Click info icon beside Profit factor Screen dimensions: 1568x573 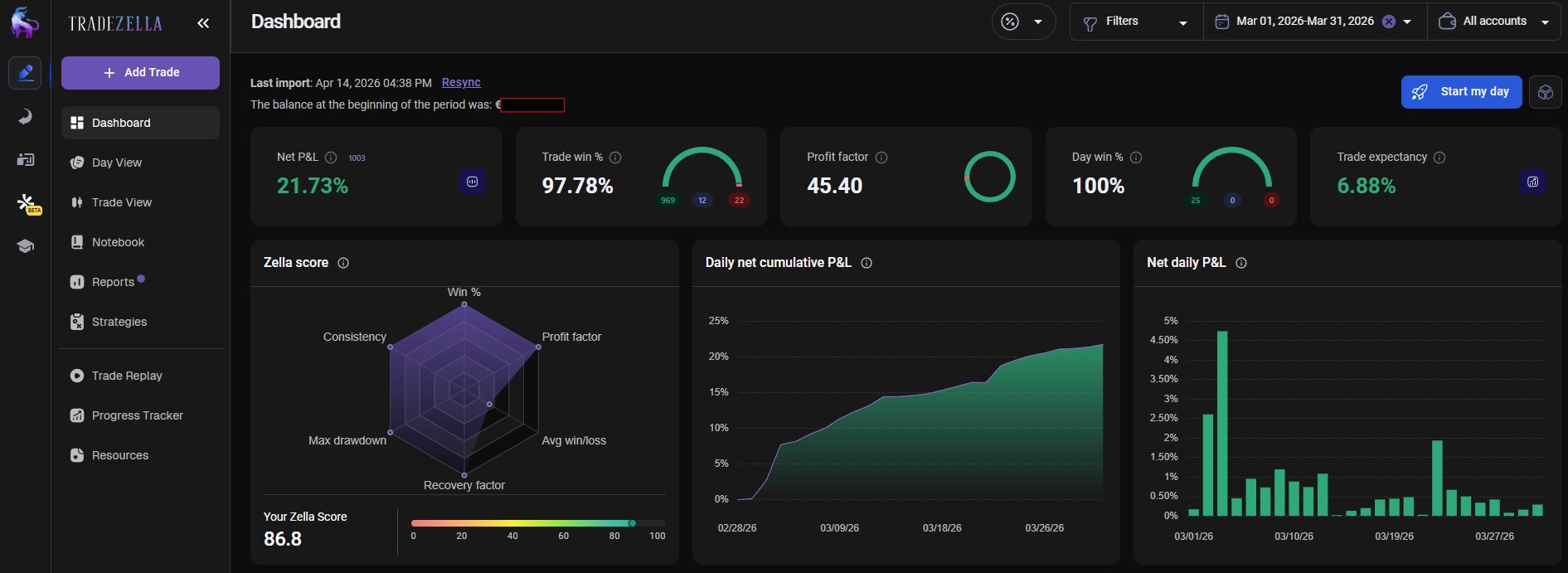coord(881,158)
